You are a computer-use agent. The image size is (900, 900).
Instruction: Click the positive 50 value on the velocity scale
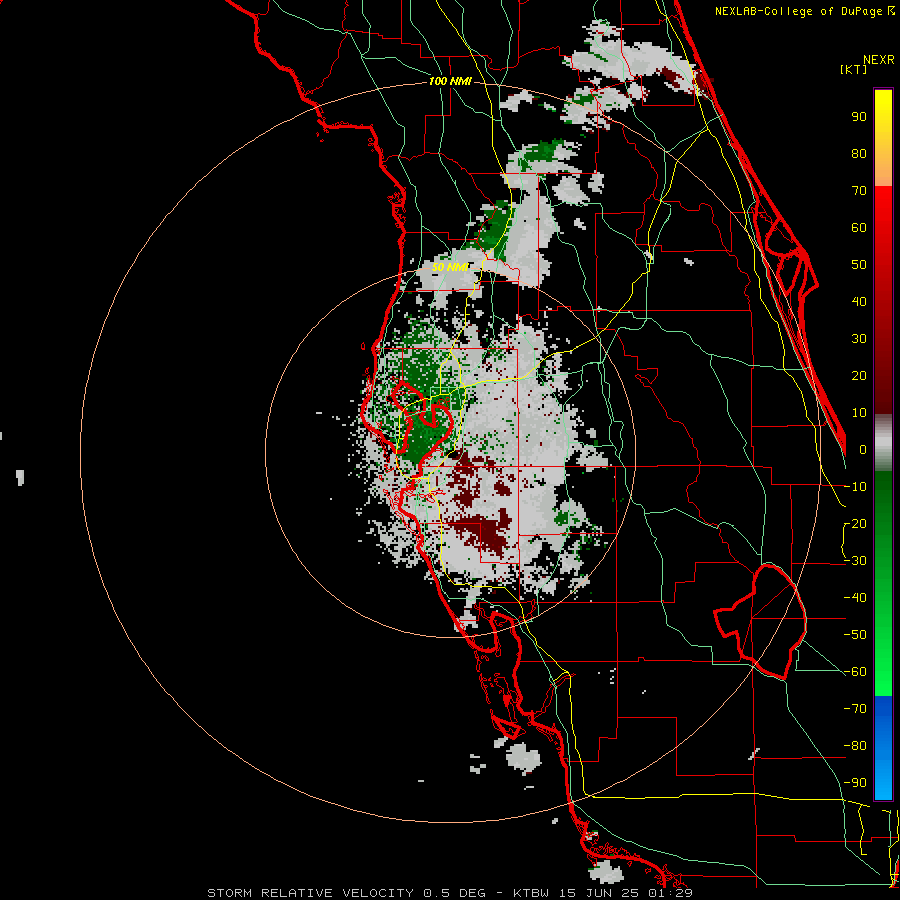point(859,265)
